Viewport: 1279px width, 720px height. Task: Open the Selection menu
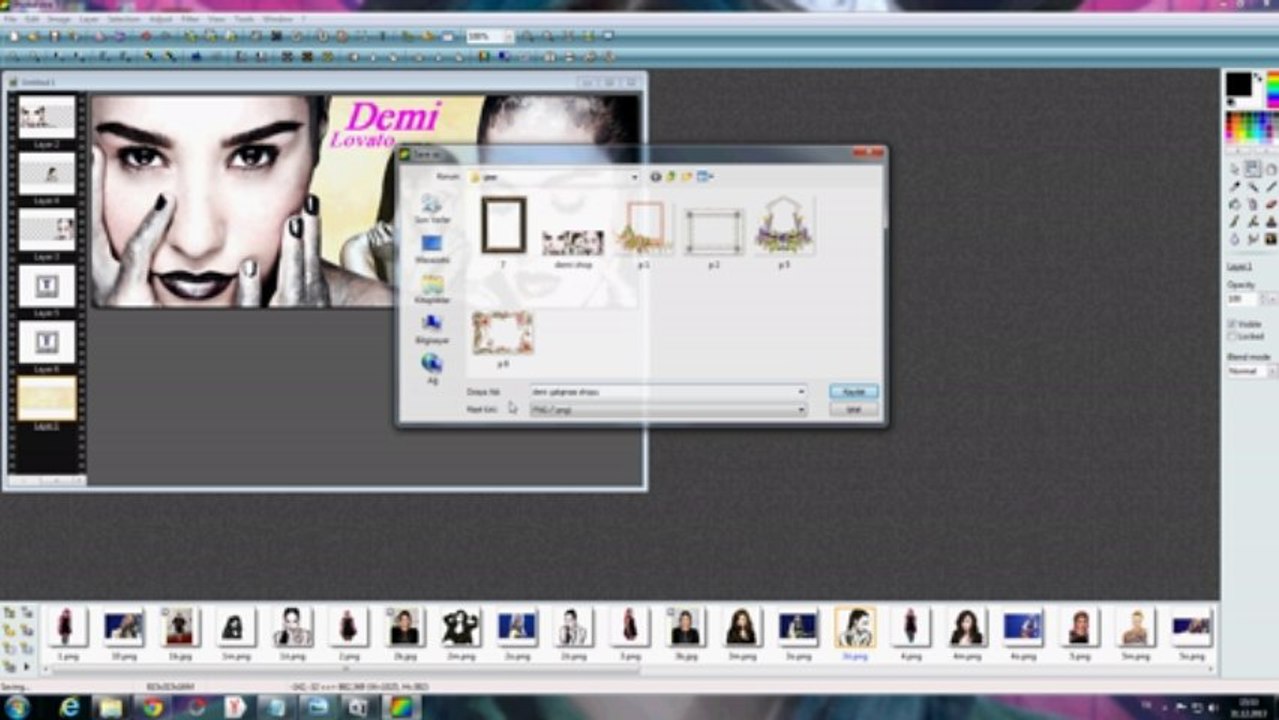point(123,19)
